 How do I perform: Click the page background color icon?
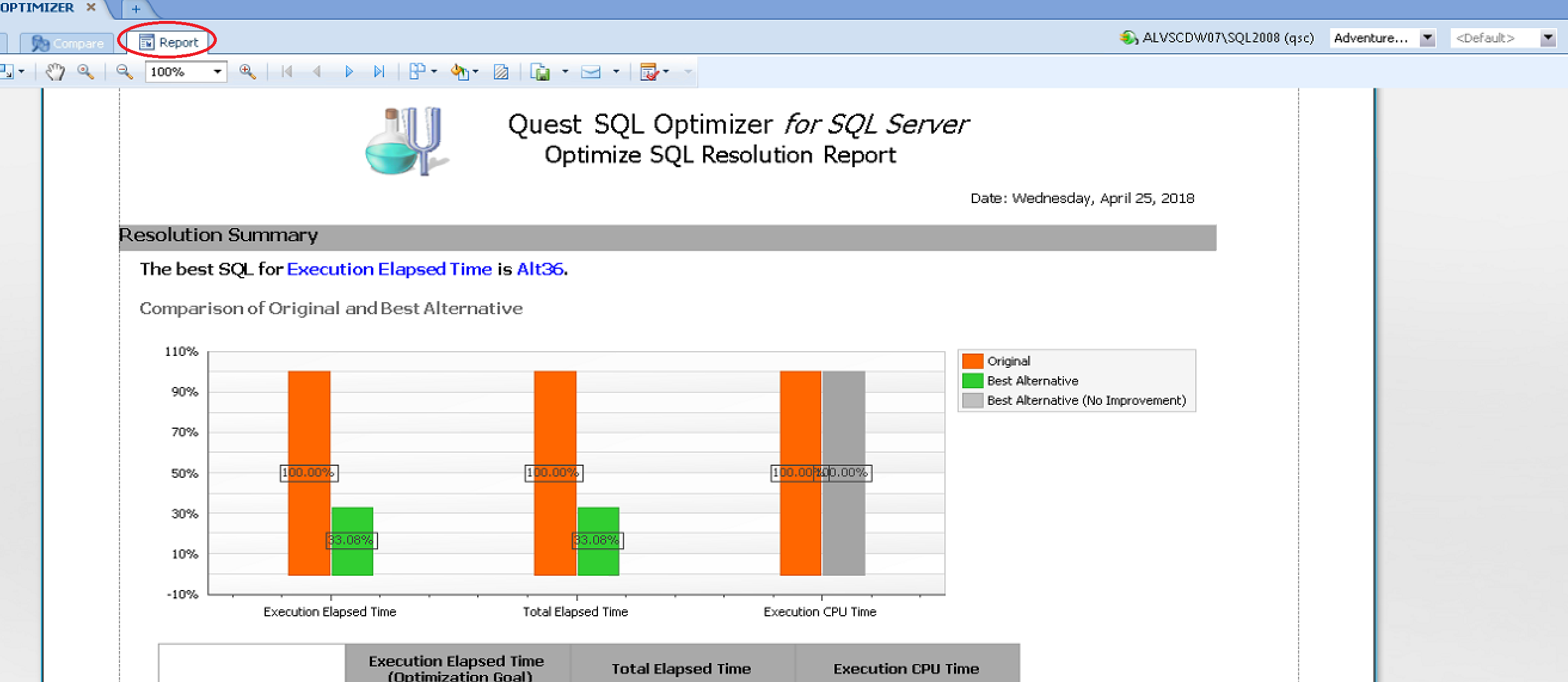tap(459, 72)
